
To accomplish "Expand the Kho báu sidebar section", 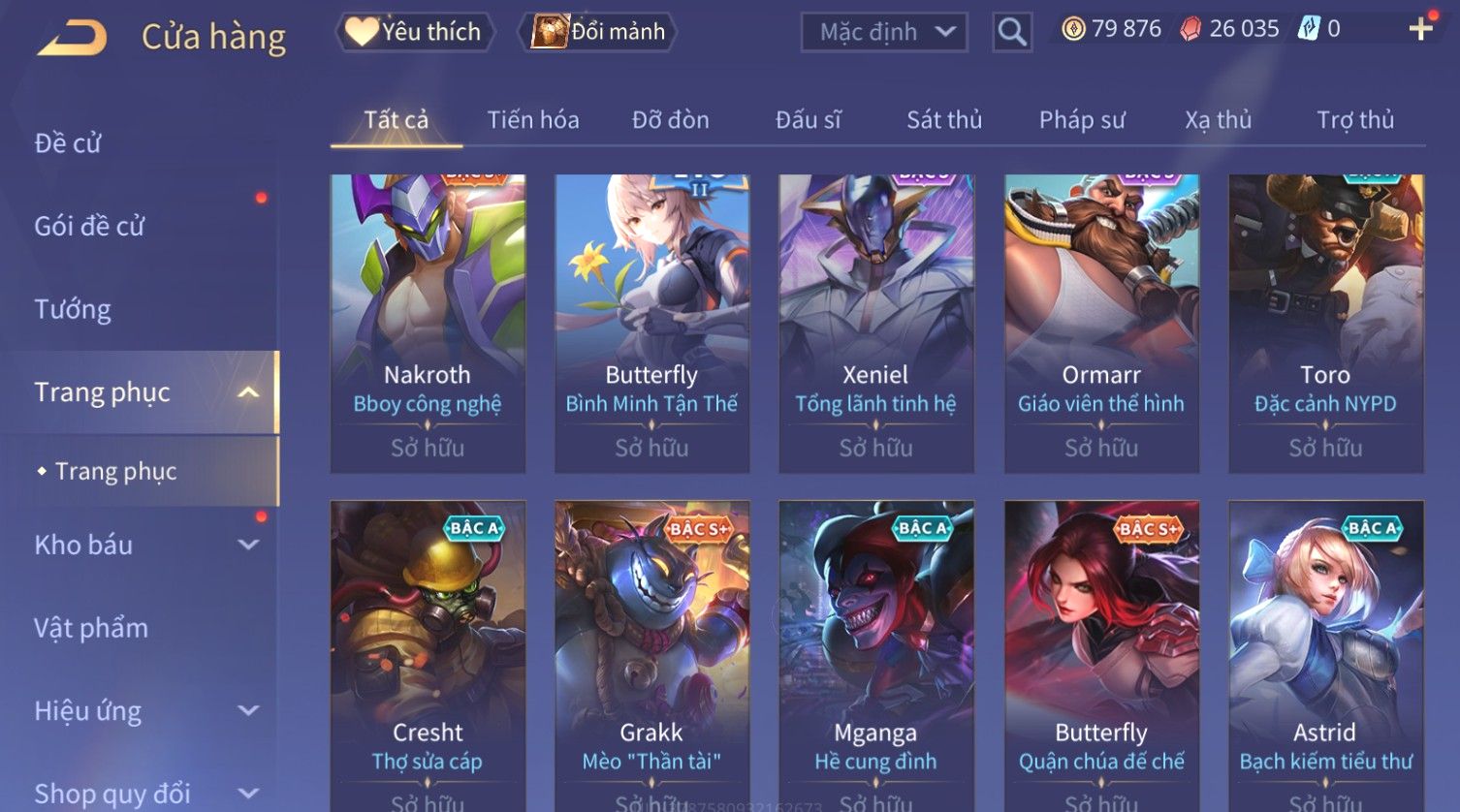I will pos(249,545).
